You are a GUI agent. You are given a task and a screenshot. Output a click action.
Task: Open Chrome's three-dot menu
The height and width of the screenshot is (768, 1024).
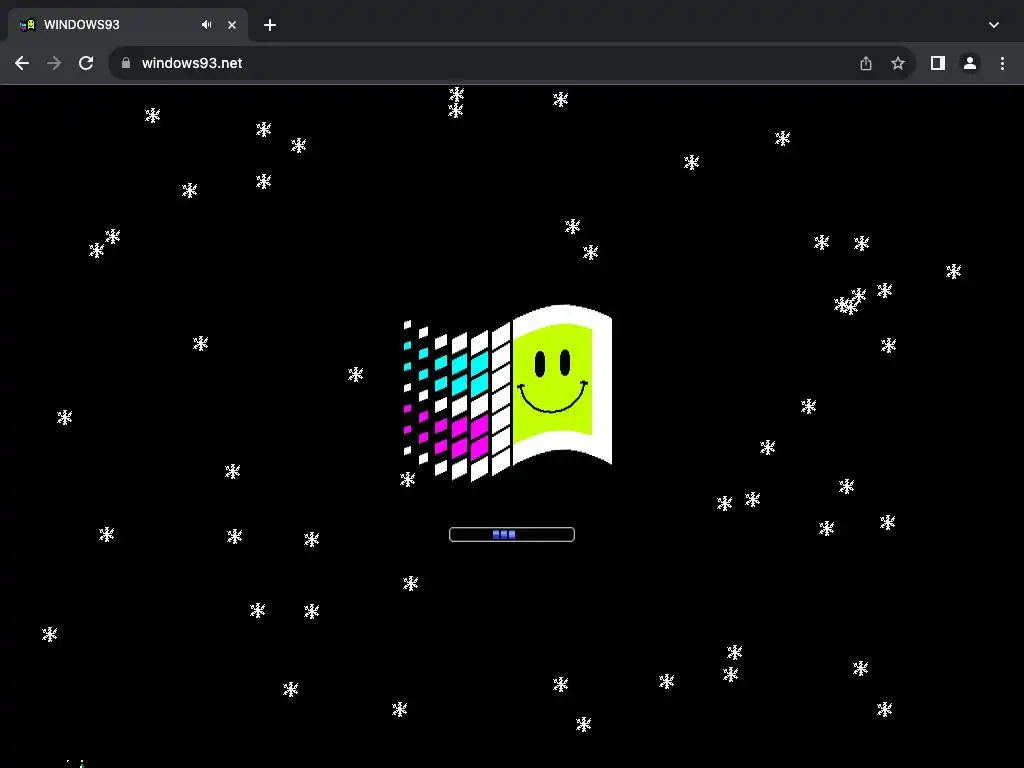[x=1002, y=63]
